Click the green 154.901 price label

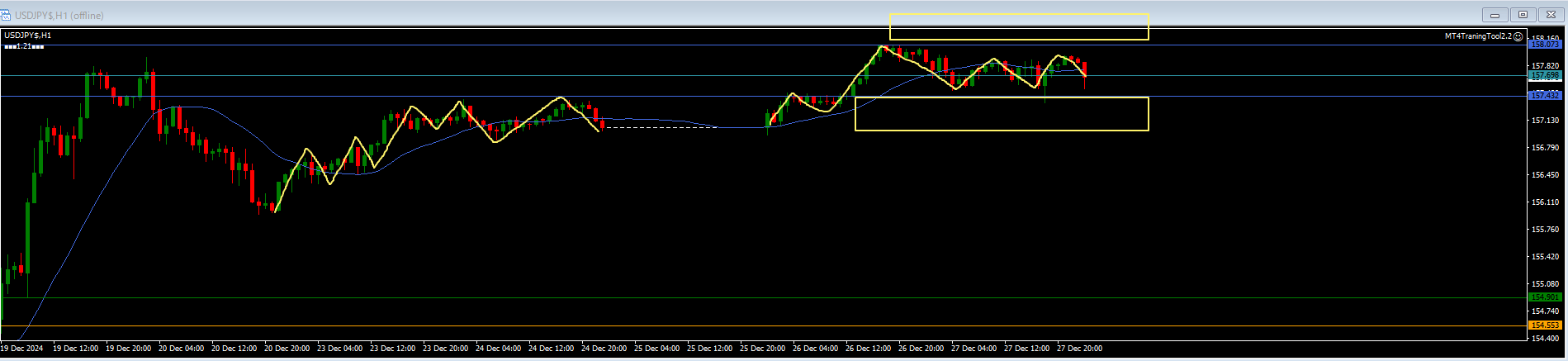coord(1545,297)
